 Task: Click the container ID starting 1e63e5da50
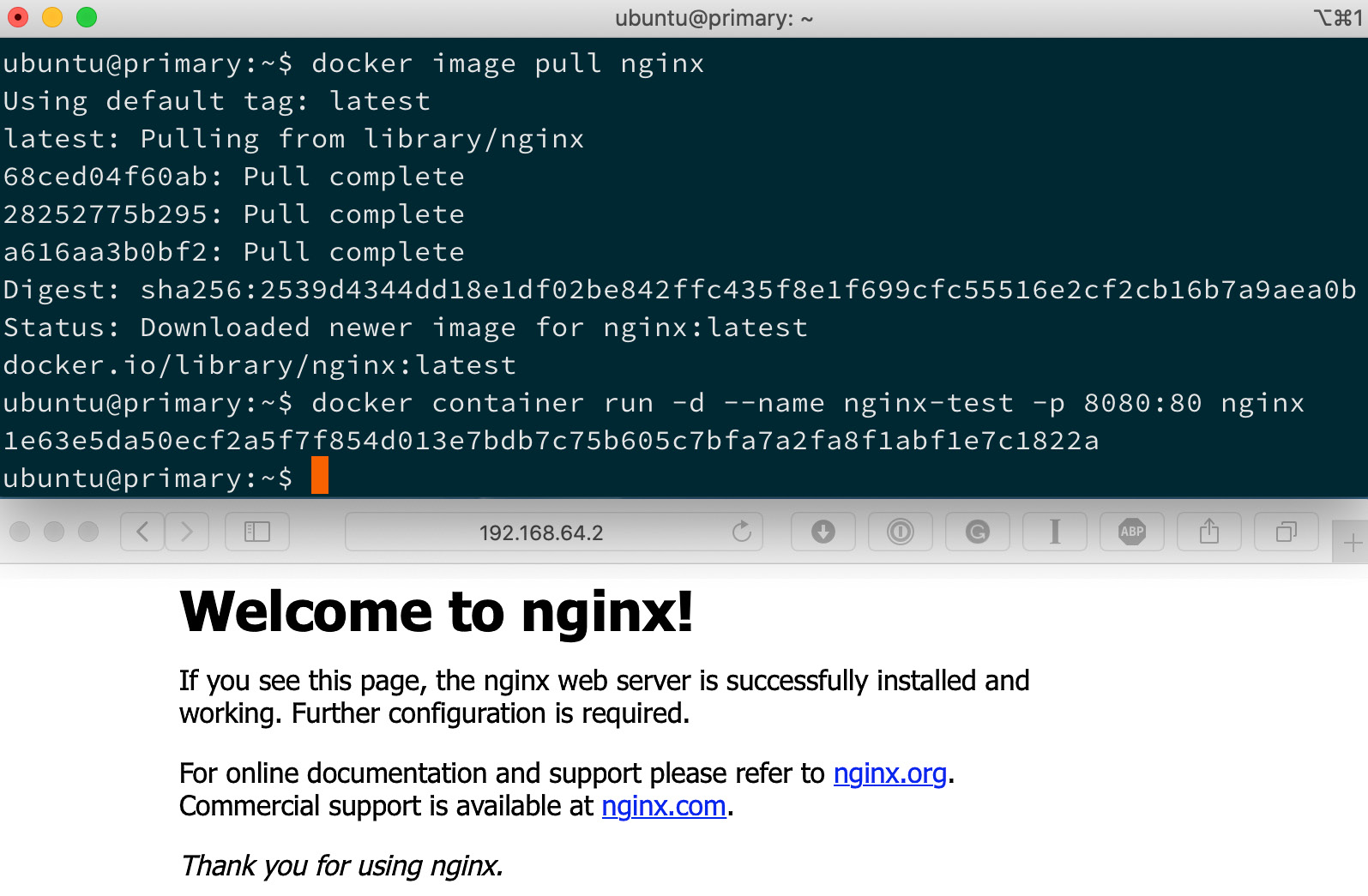[x=551, y=441]
